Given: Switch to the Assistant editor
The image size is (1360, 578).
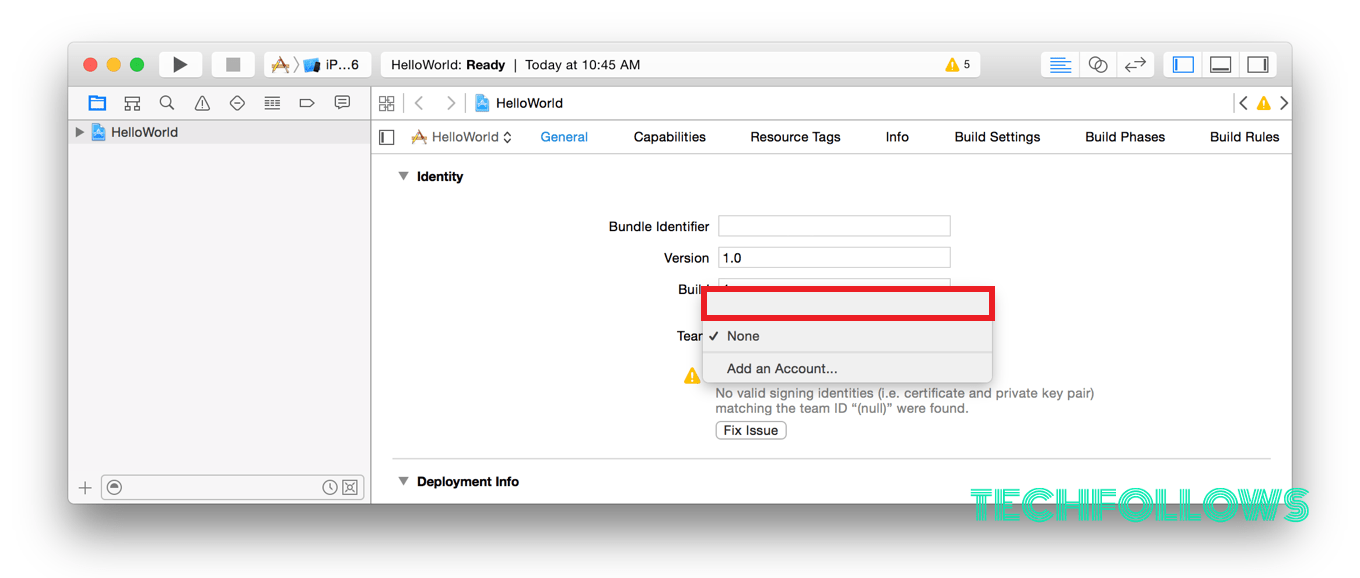Looking at the screenshot, I should 1098,65.
